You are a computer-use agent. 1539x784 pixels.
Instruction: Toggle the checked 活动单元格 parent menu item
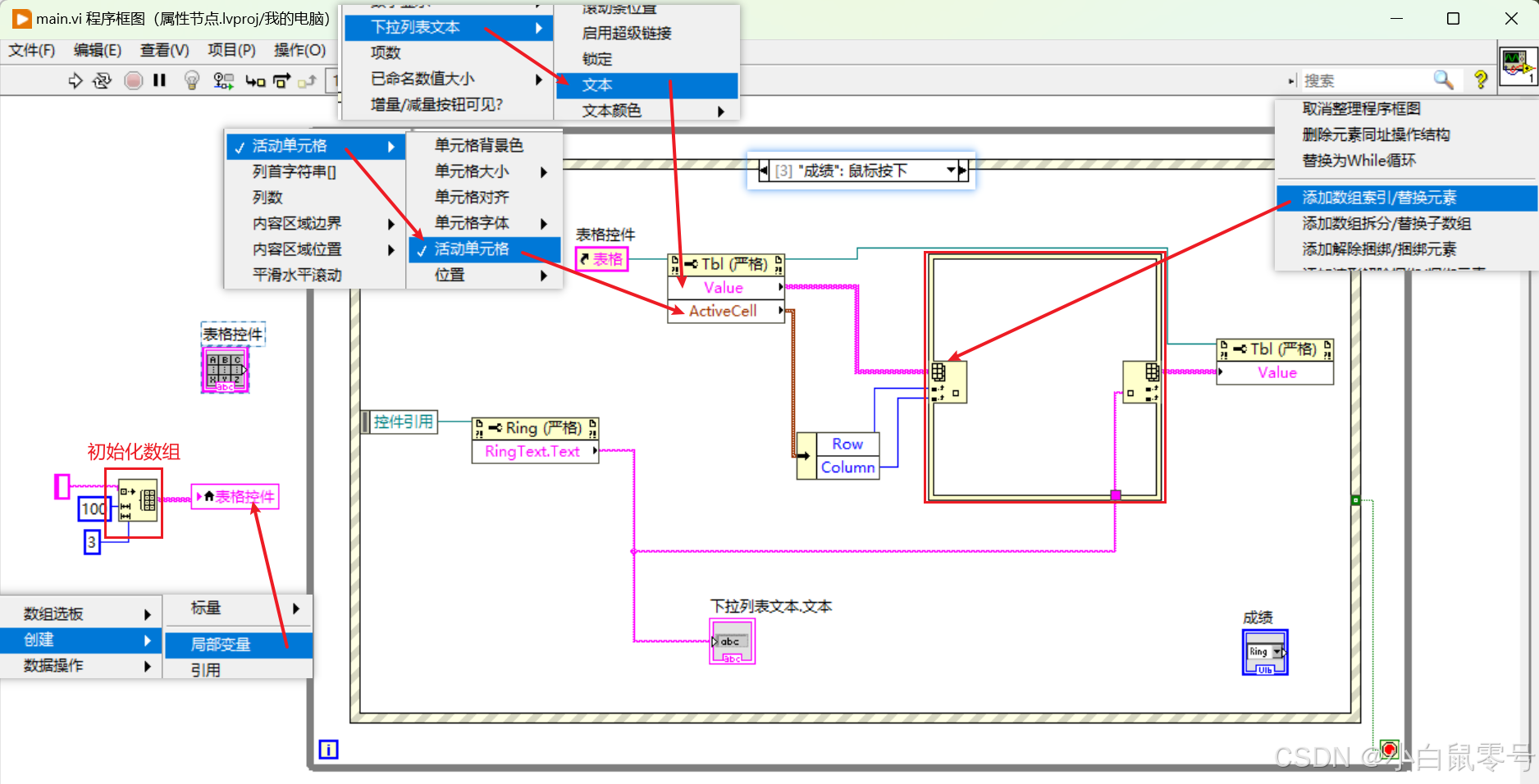[x=315, y=146]
